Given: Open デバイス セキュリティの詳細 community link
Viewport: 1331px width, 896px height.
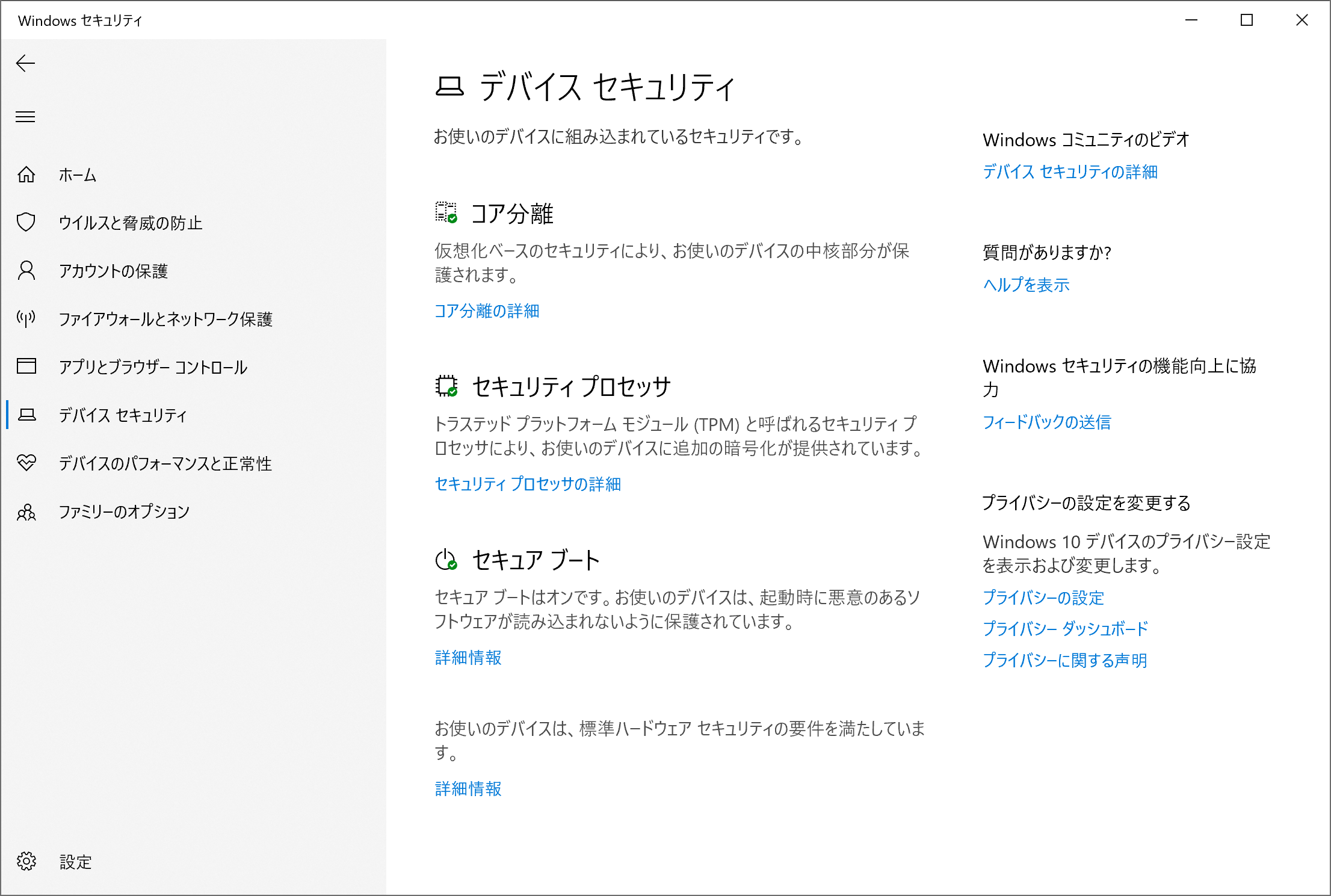Looking at the screenshot, I should pos(1070,172).
